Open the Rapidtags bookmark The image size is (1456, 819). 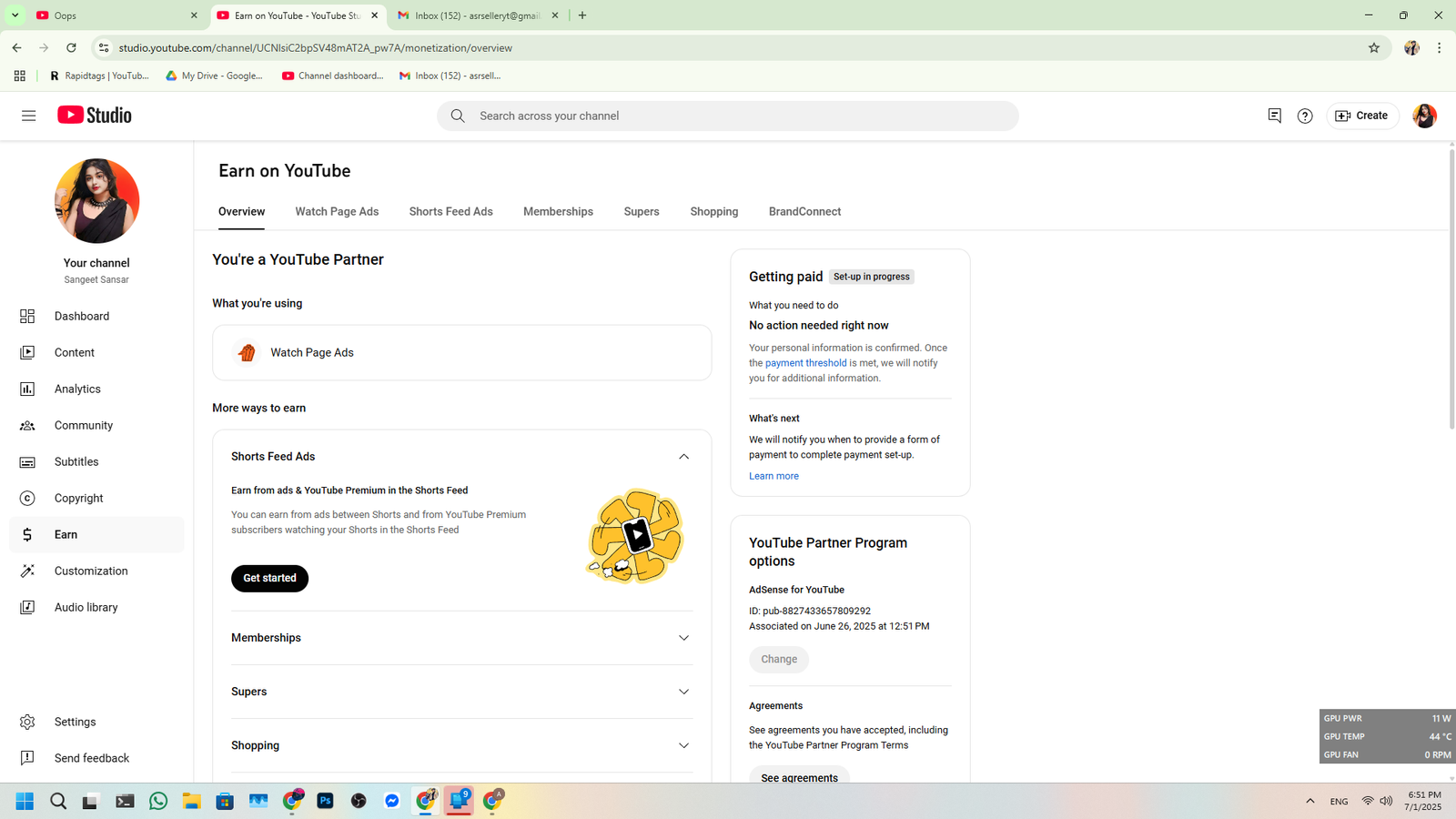pyautogui.click(x=99, y=76)
